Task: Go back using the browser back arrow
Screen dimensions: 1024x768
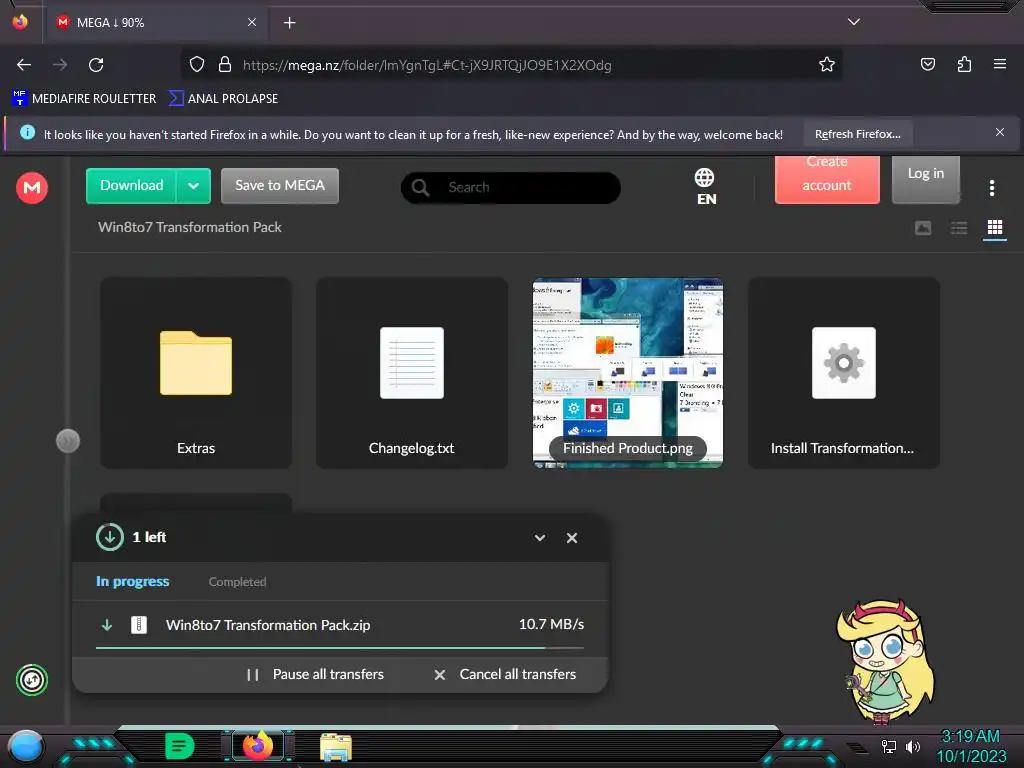Action: [24, 65]
